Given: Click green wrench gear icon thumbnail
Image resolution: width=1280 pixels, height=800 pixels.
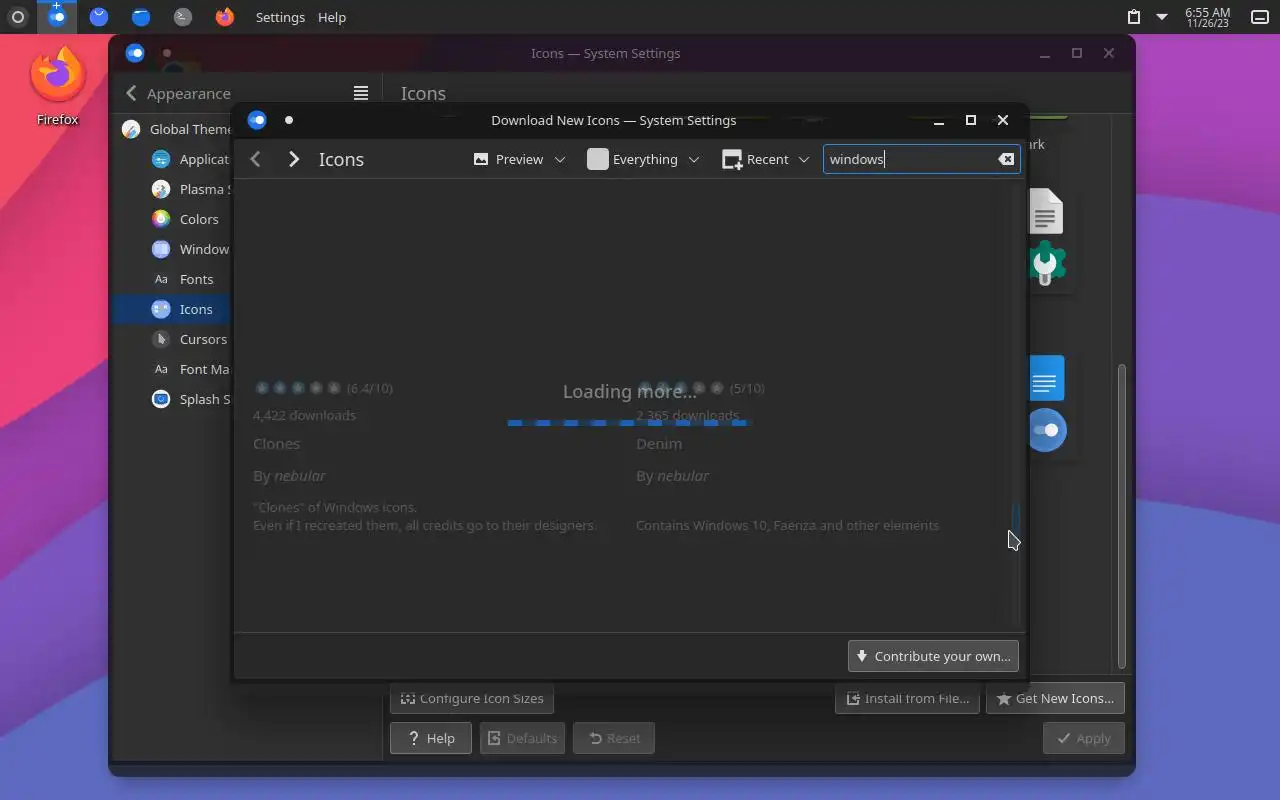Looking at the screenshot, I should point(1046,263).
